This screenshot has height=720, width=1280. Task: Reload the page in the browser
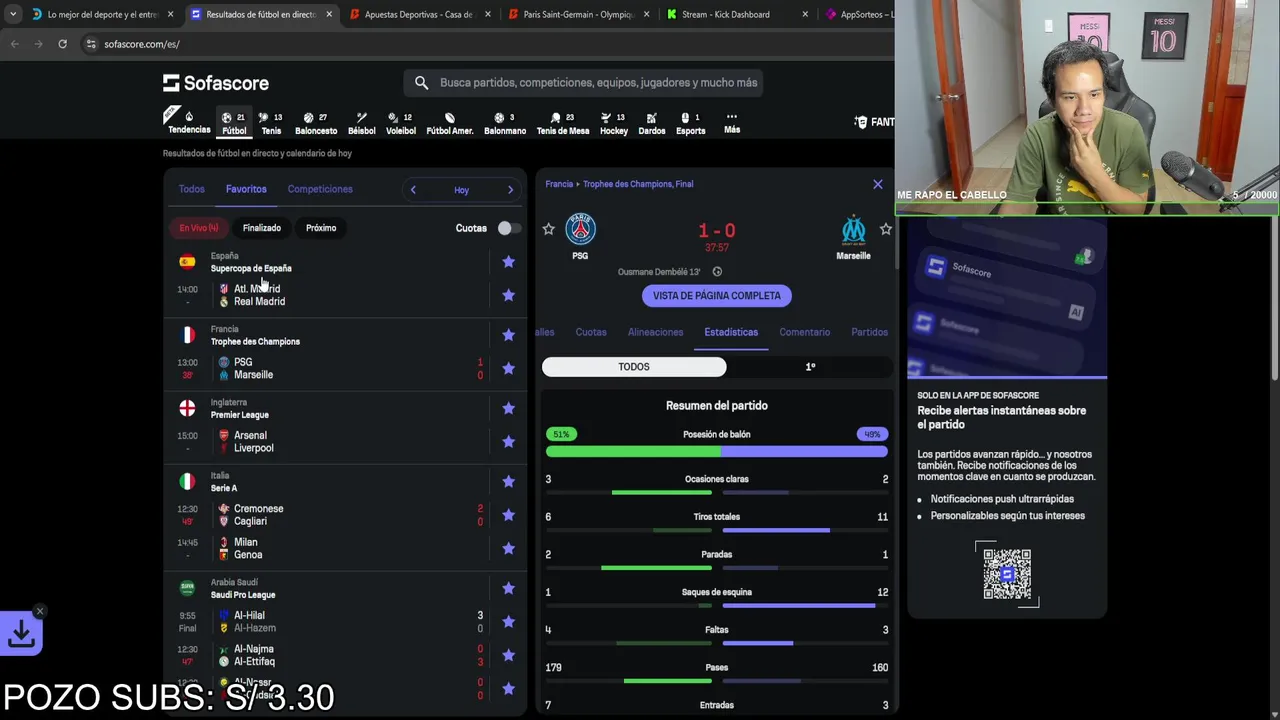point(62,44)
